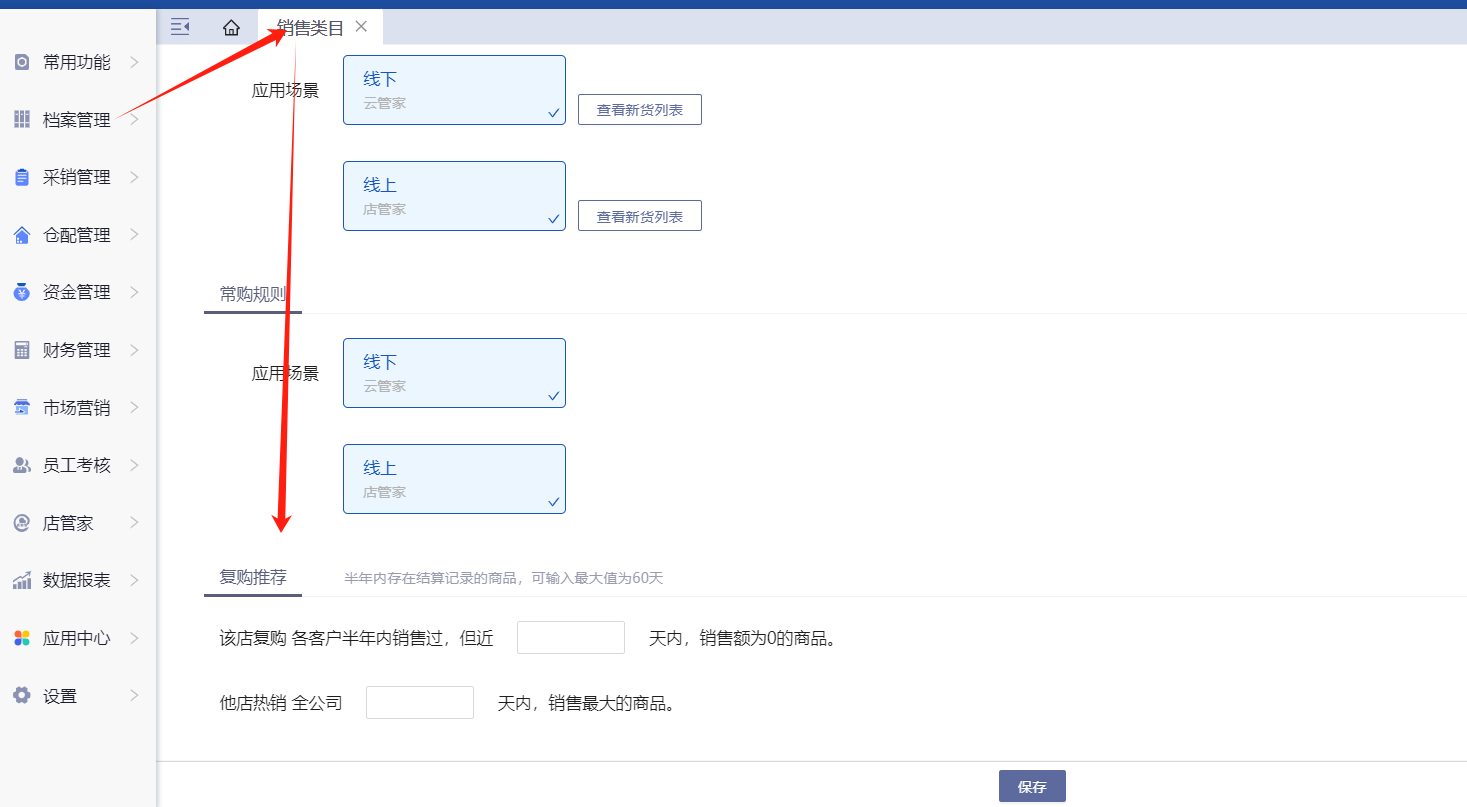Toggle 线下 云管家 card under 常购规则

[x=454, y=373]
